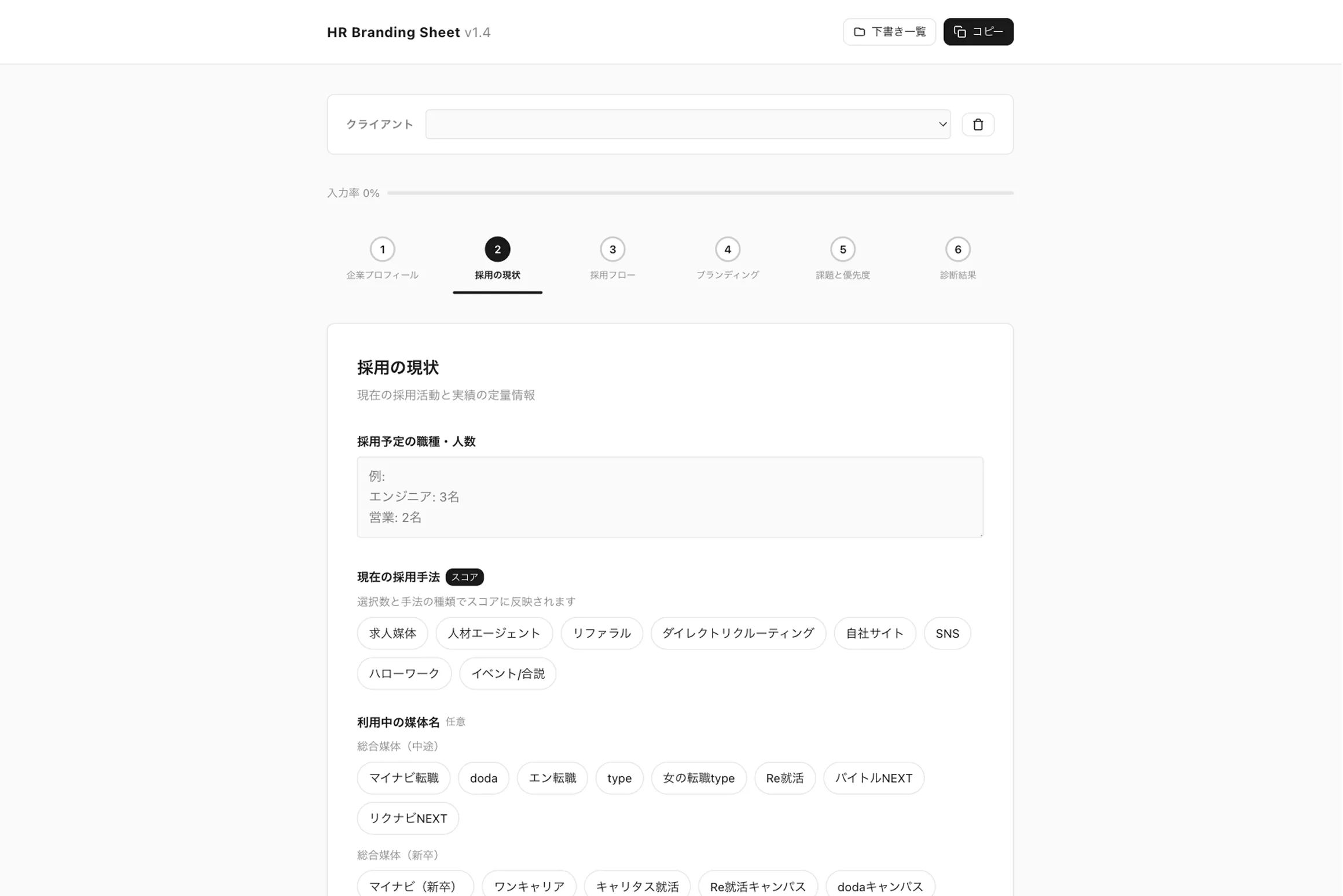The width and height of the screenshot is (1343, 896).
Task: Toggle the doda media chip
Action: pyautogui.click(x=483, y=778)
